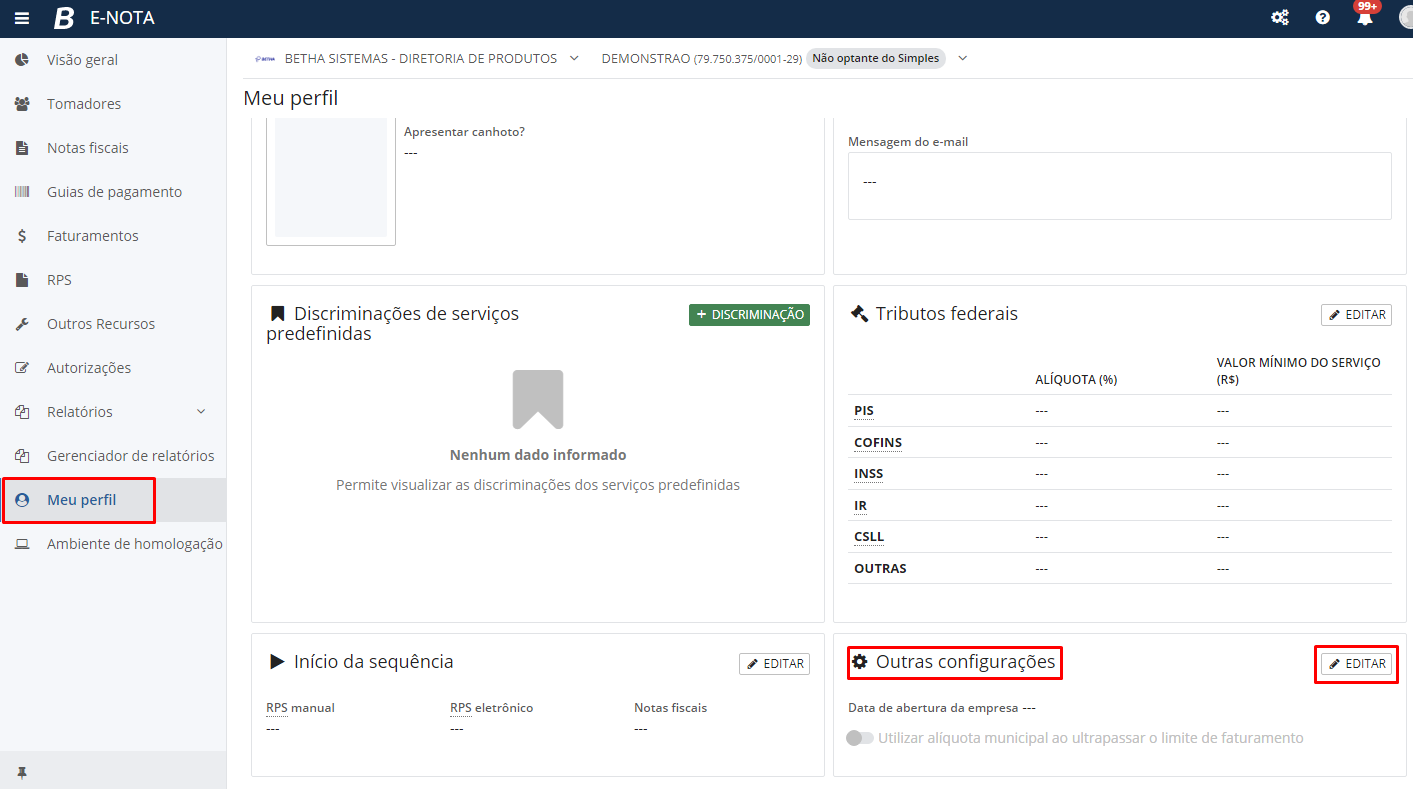Click the Faturamentos dollar sign icon
The height and width of the screenshot is (789, 1413).
(22, 236)
